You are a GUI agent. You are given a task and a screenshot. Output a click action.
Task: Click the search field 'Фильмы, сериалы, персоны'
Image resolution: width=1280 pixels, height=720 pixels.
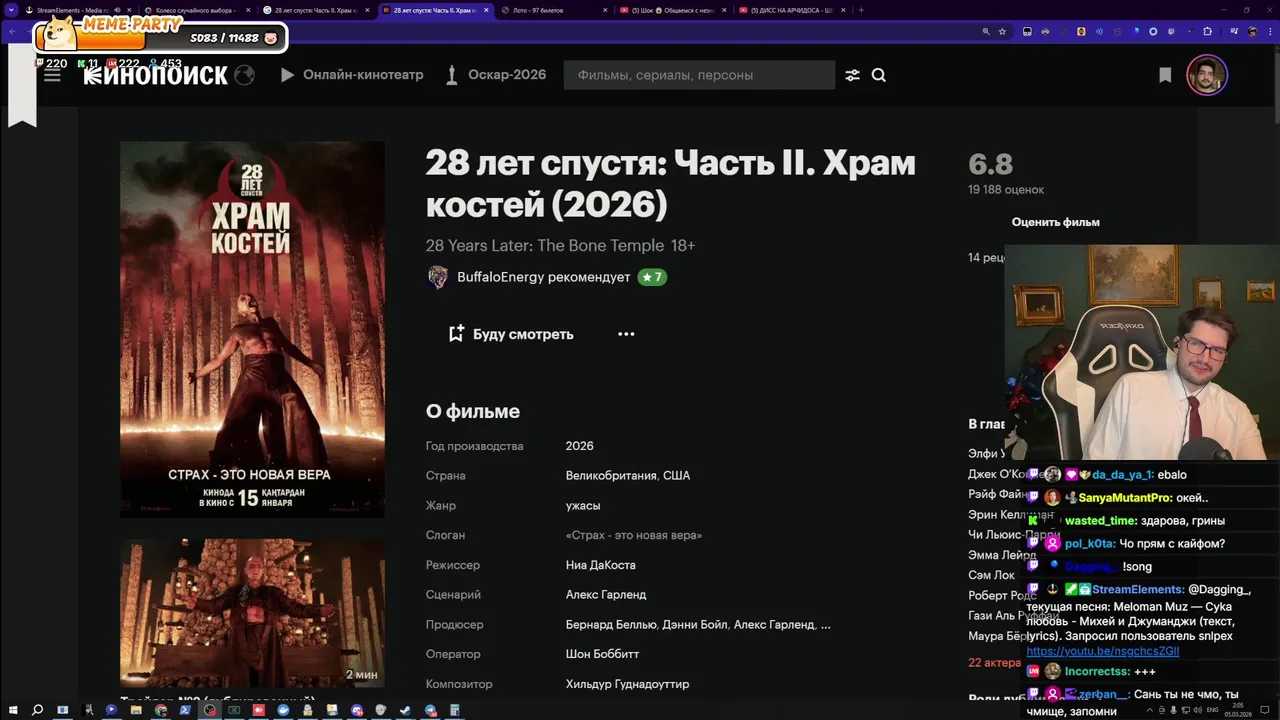pyautogui.click(x=699, y=75)
